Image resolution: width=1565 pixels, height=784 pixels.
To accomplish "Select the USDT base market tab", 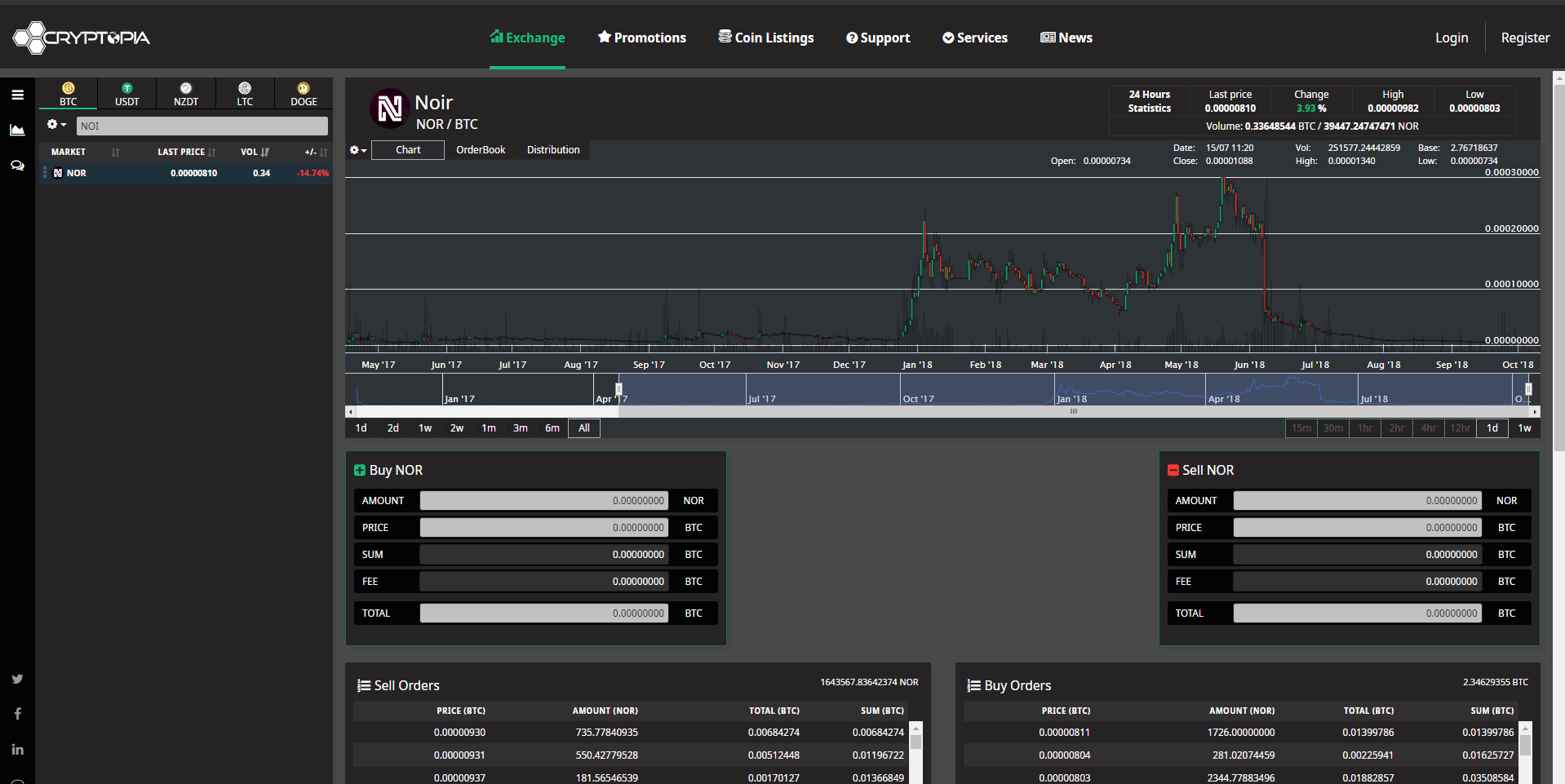I will point(127,94).
